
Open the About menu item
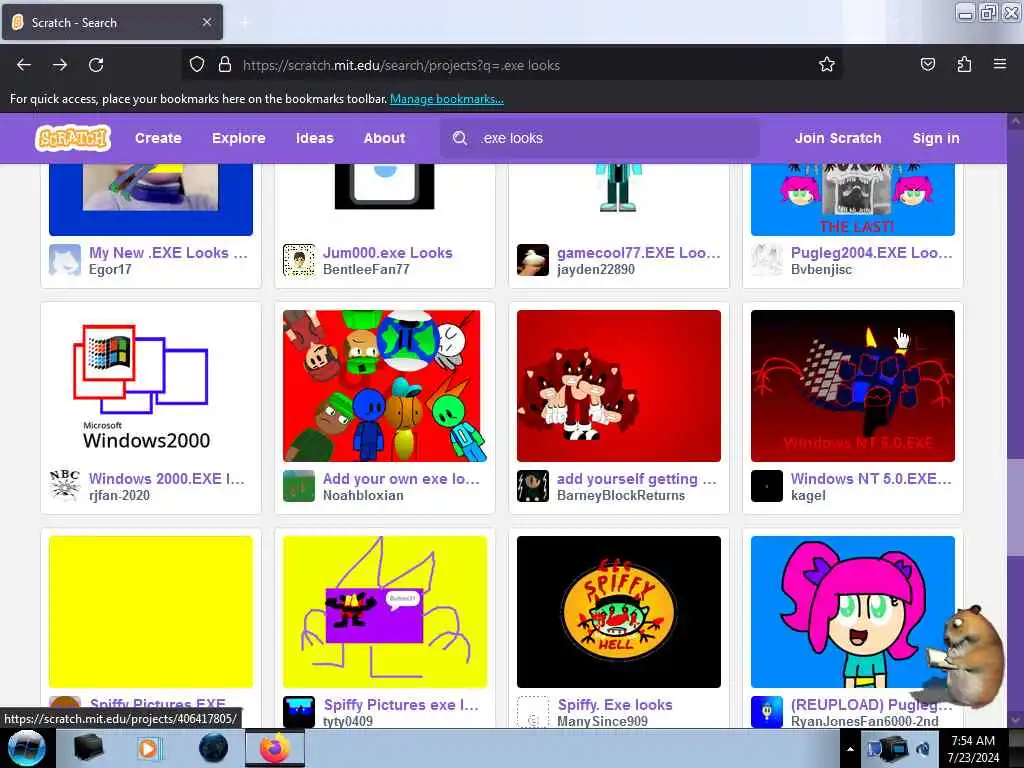(385, 138)
